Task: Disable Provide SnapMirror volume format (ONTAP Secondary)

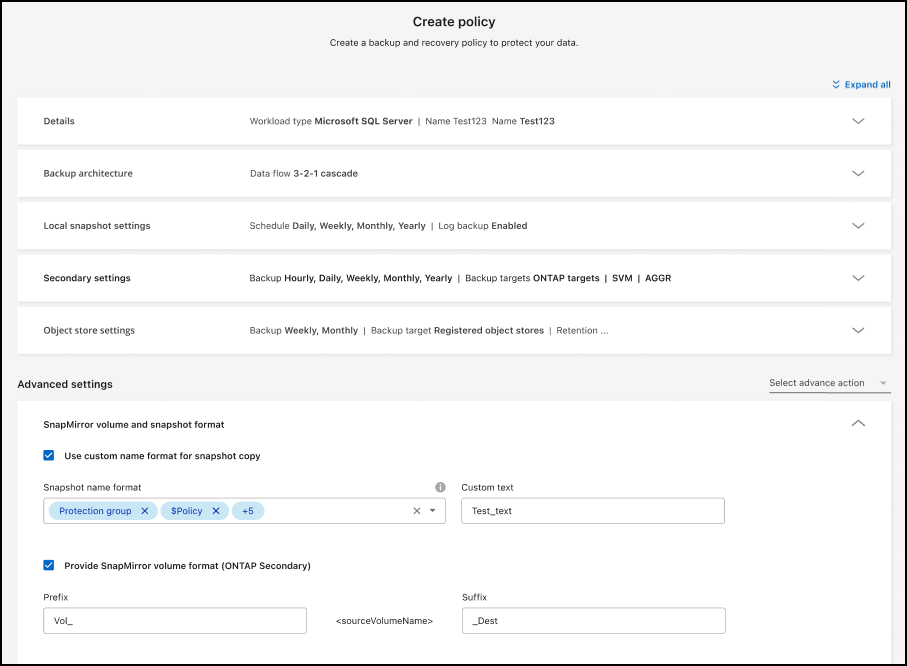Action: coord(49,565)
